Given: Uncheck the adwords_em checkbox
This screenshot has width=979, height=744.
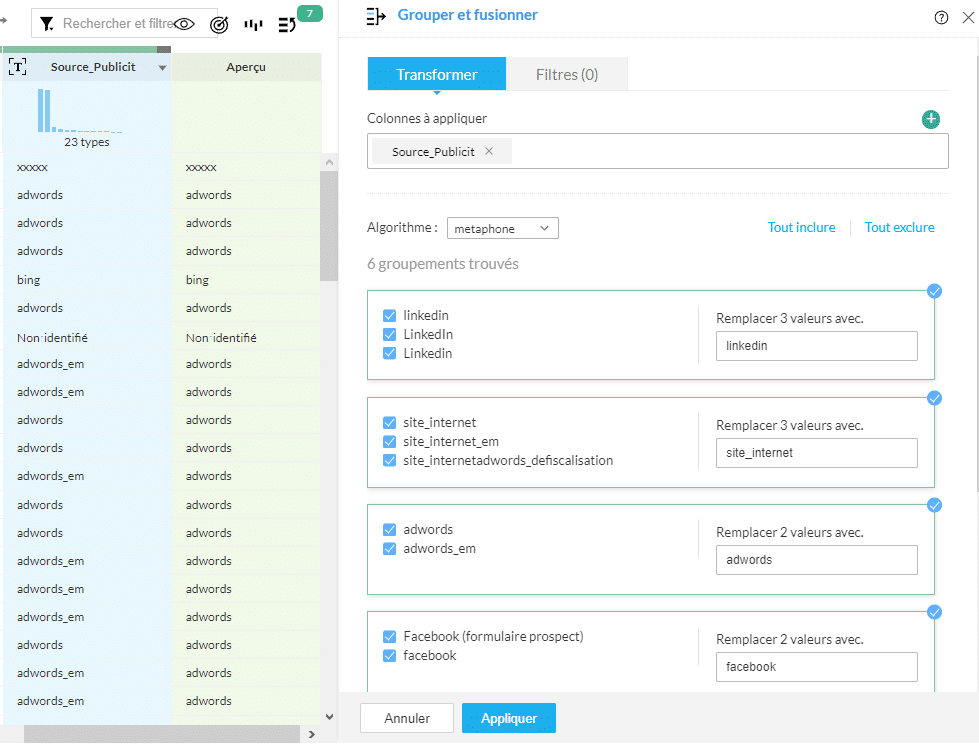Looking at the screenshot, I should click(390, 549).
